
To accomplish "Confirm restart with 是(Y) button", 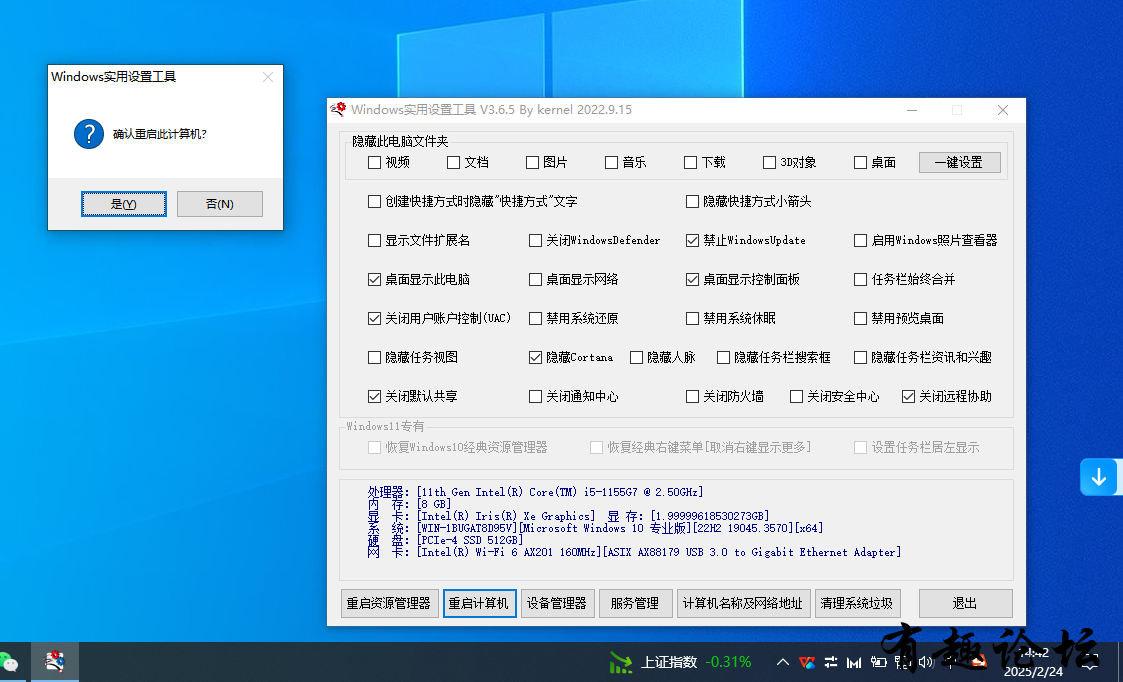I will (x=124, y=203).
